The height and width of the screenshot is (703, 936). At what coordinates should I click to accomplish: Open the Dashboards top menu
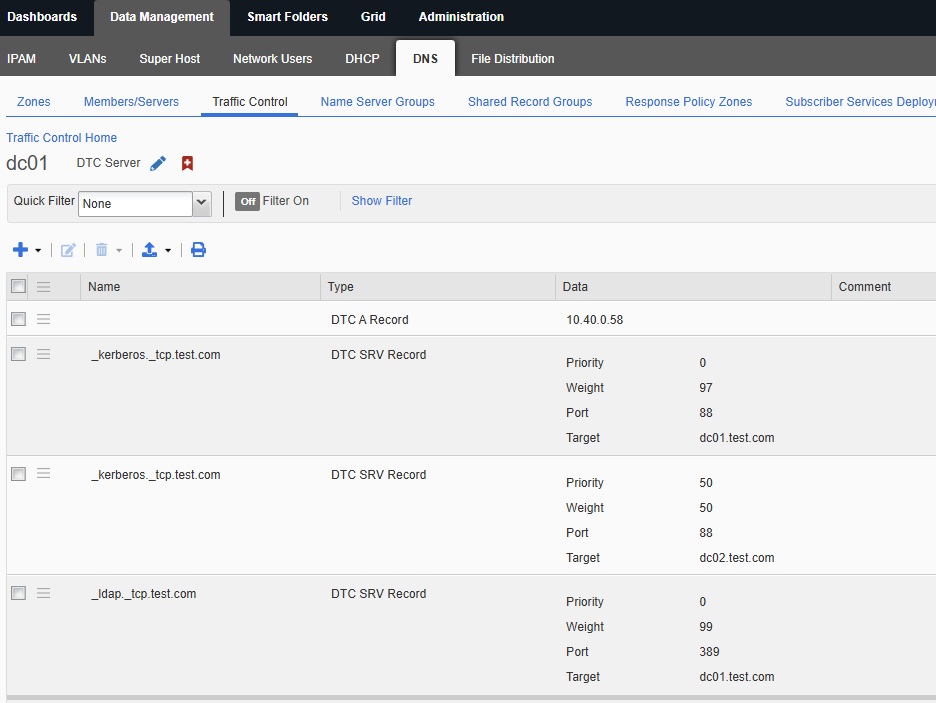(x=42, y=17)
